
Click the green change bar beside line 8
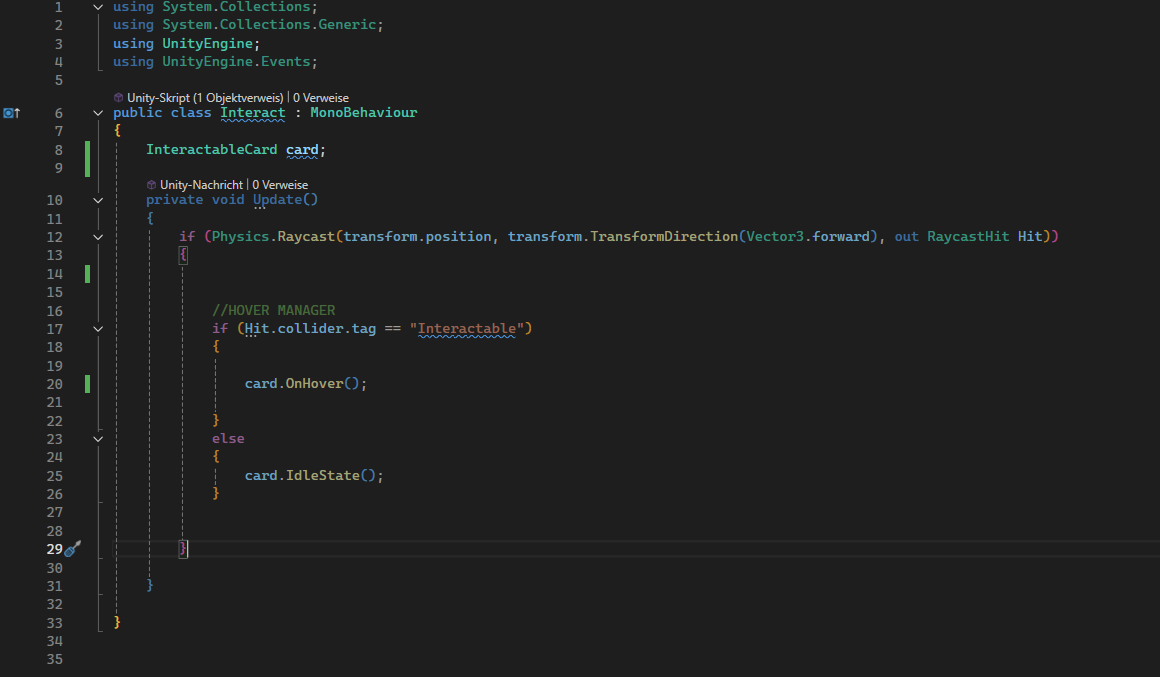(87, 148)
